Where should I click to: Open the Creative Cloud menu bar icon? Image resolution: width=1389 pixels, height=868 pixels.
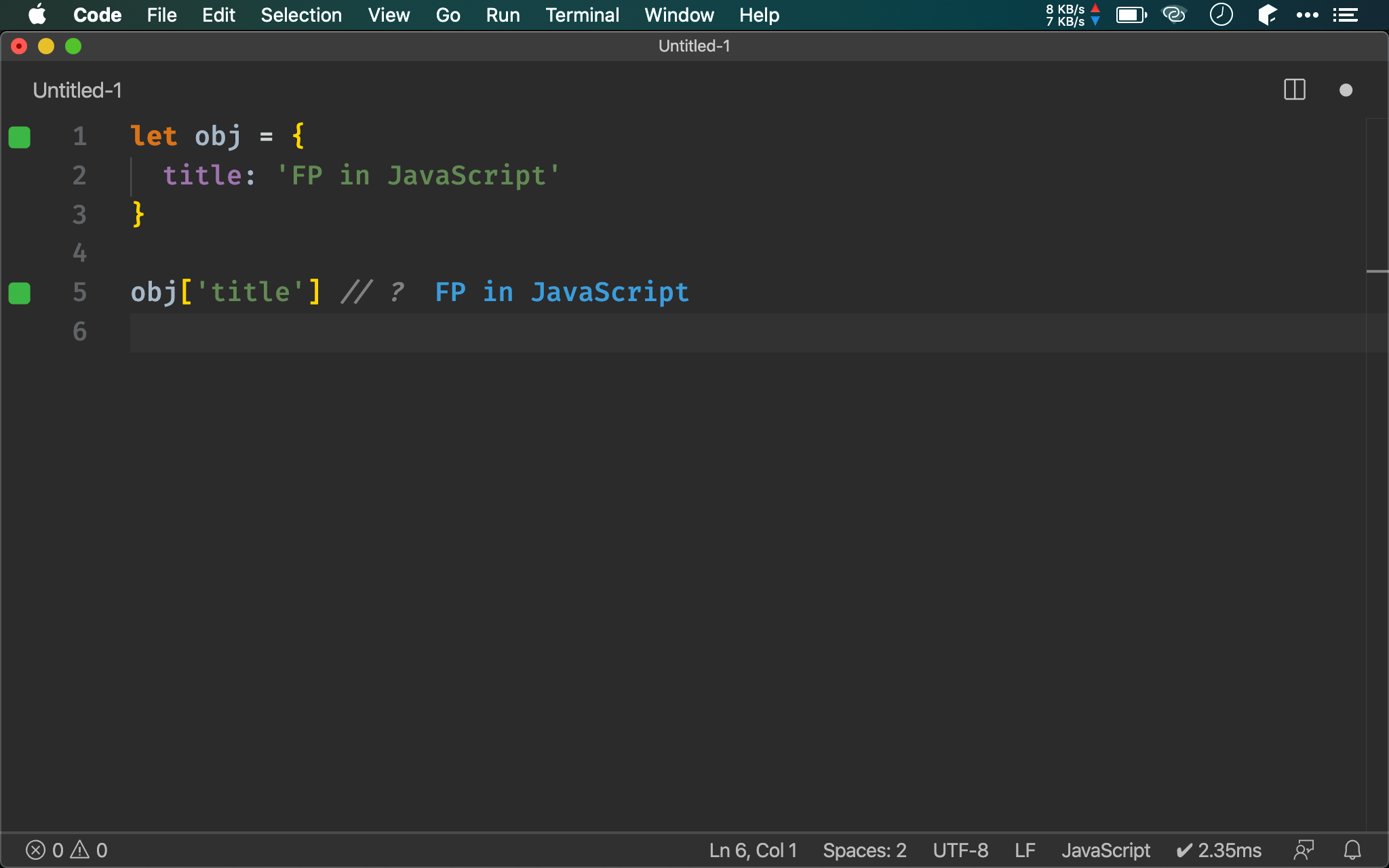pyautogui.click(x=1174, y=14)
